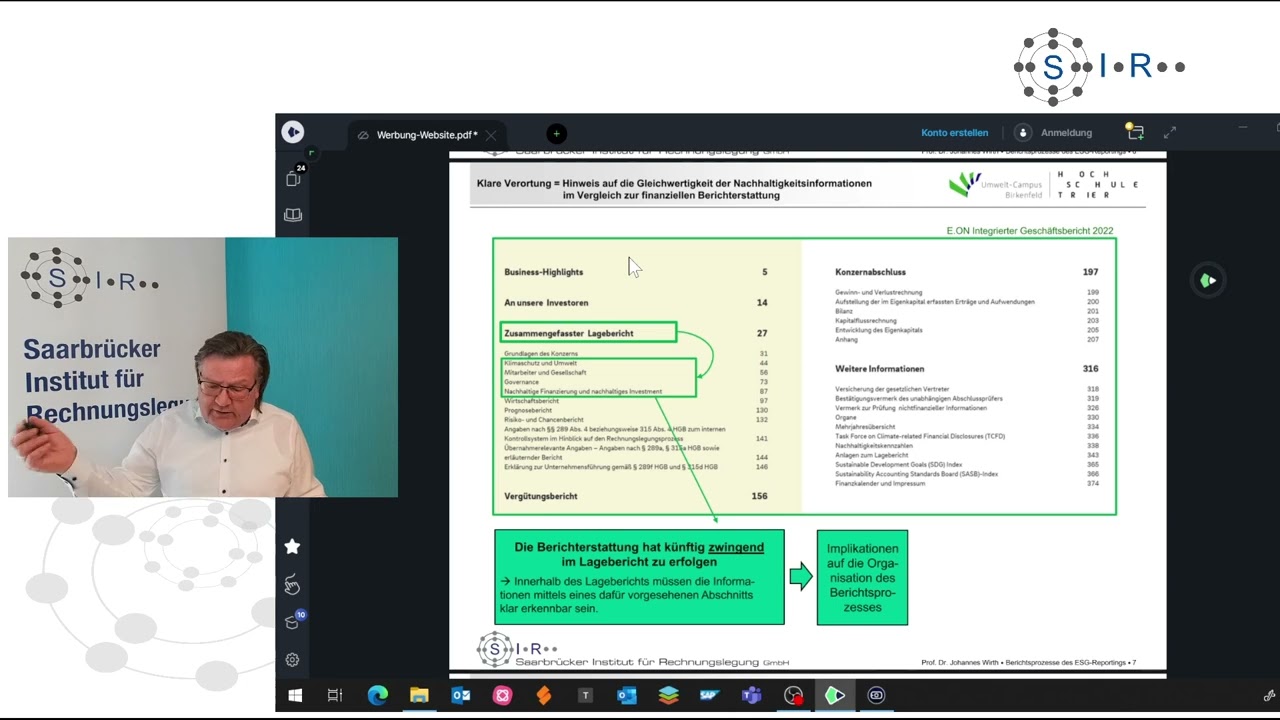Click the Konto erstellen link
Image resolution: width=1280 pixels, height=720 pixels.
954,133
